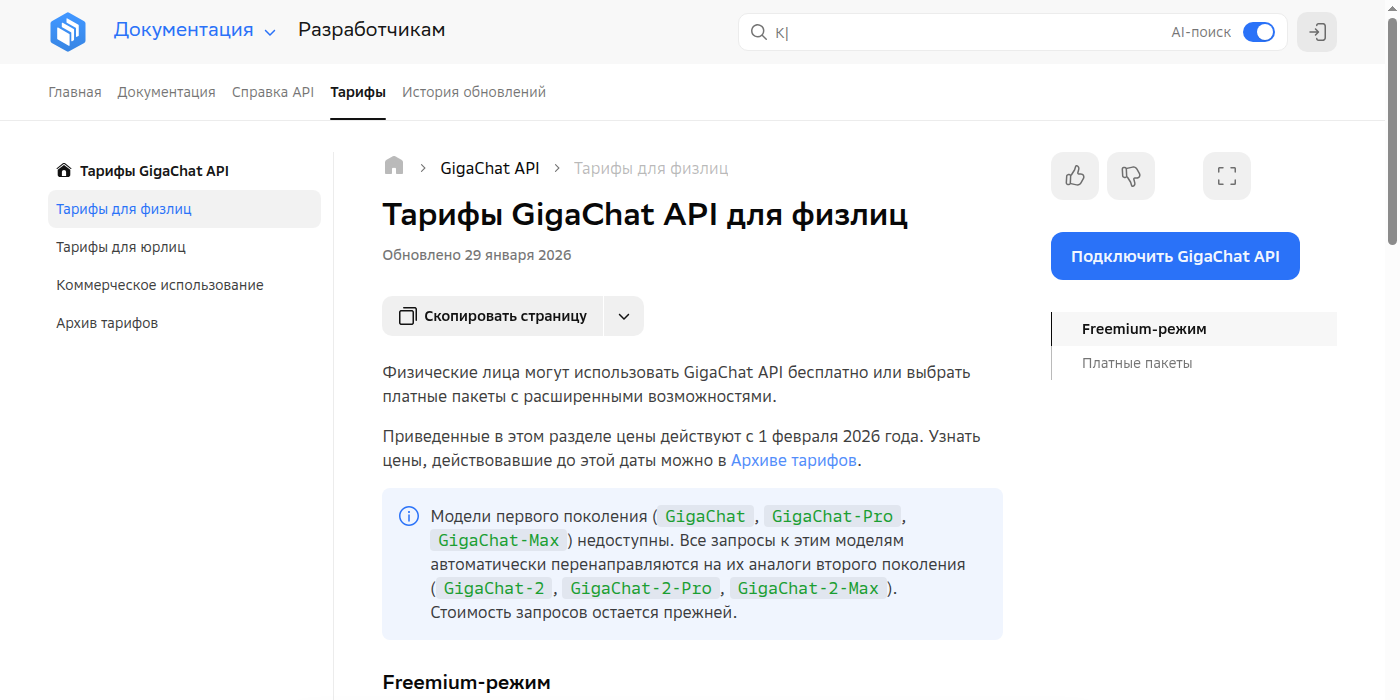Click the home icon in the breadcrumb

tap(393, 166)
